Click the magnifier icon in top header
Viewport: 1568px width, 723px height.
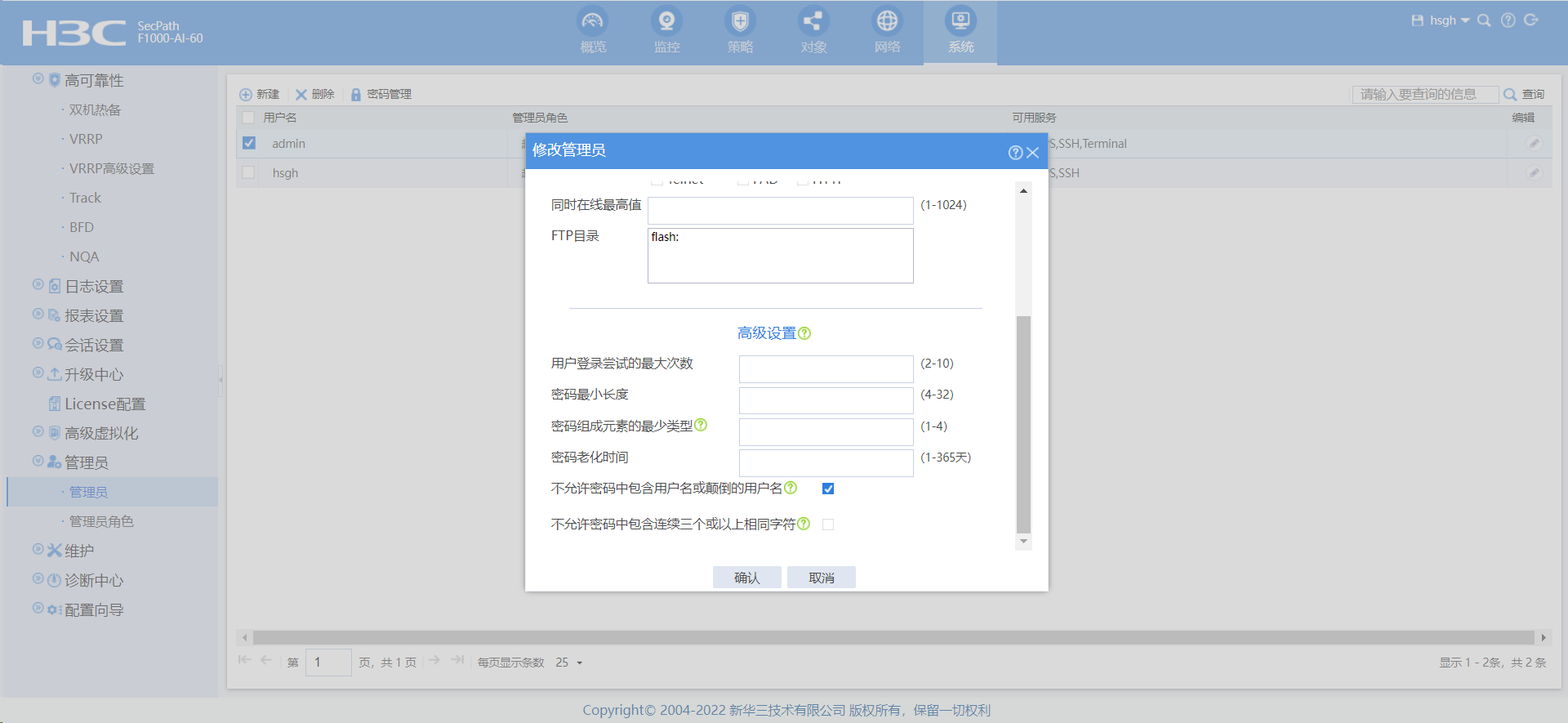pos(1484,20)
